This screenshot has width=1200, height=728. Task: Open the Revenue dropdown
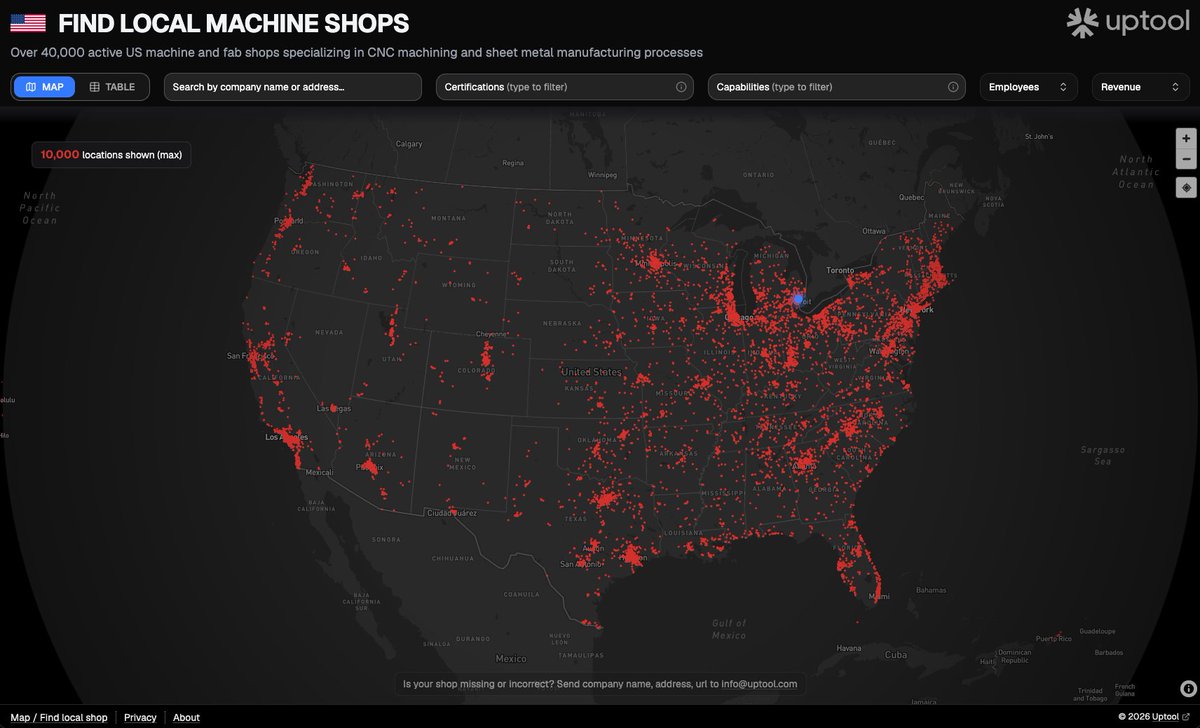tap(1141, 87)
